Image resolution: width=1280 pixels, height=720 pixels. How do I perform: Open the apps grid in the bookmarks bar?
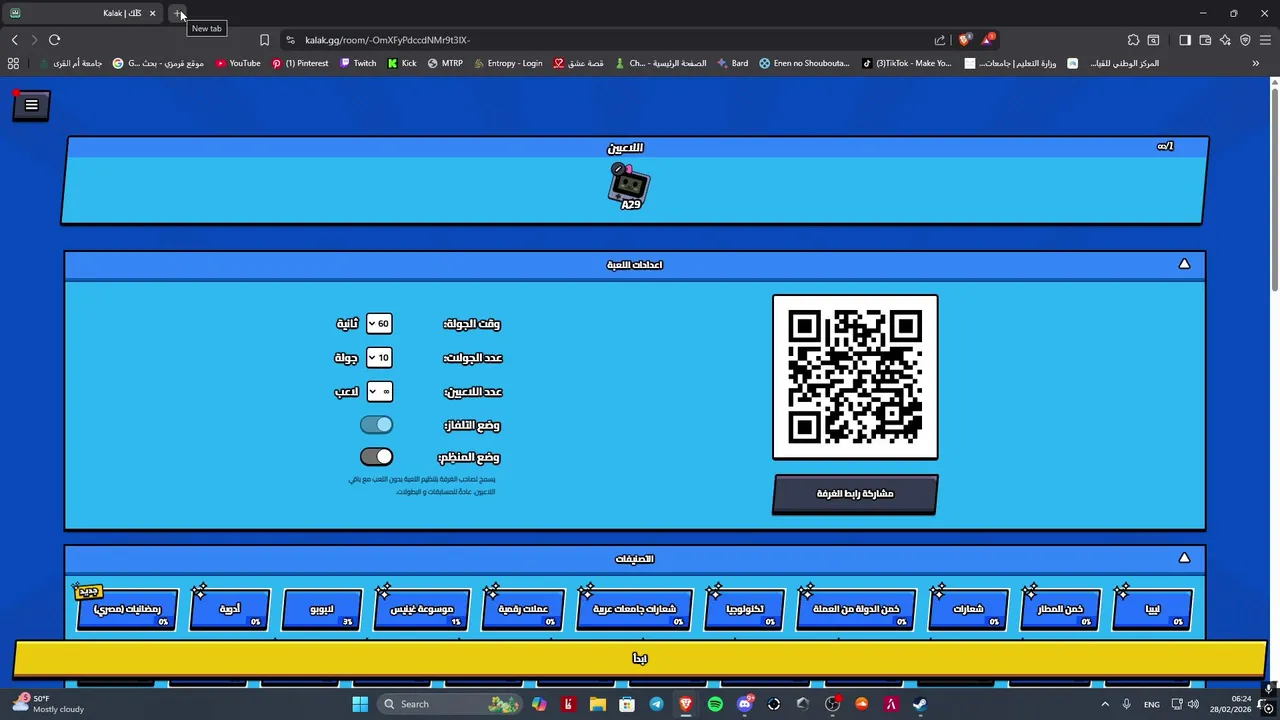coord(13,63)
